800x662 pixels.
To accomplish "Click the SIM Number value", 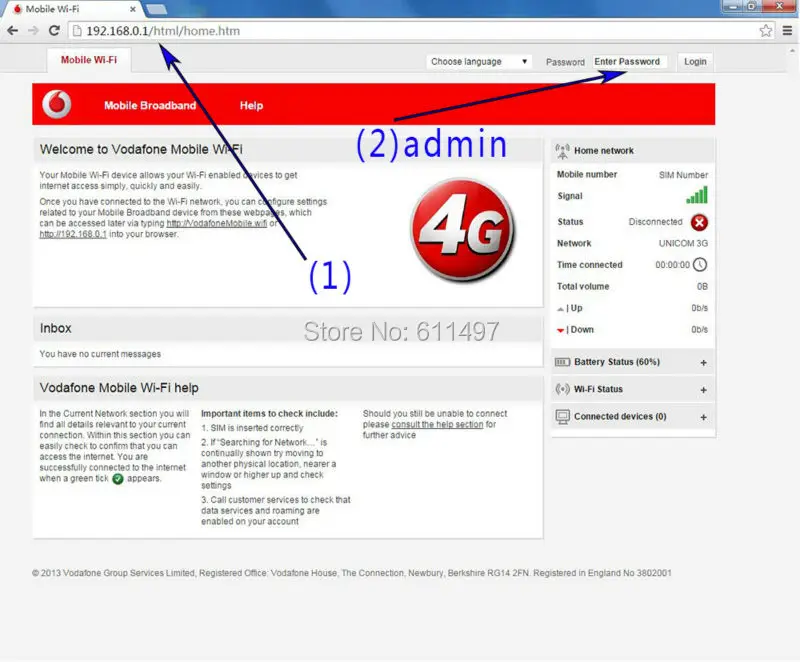I will pyautogui.click(x=683, y=175).
